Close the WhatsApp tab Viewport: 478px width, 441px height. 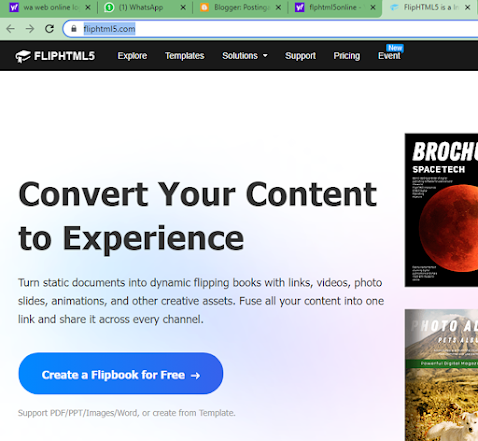pyautogui.click(x=183, y=7)
